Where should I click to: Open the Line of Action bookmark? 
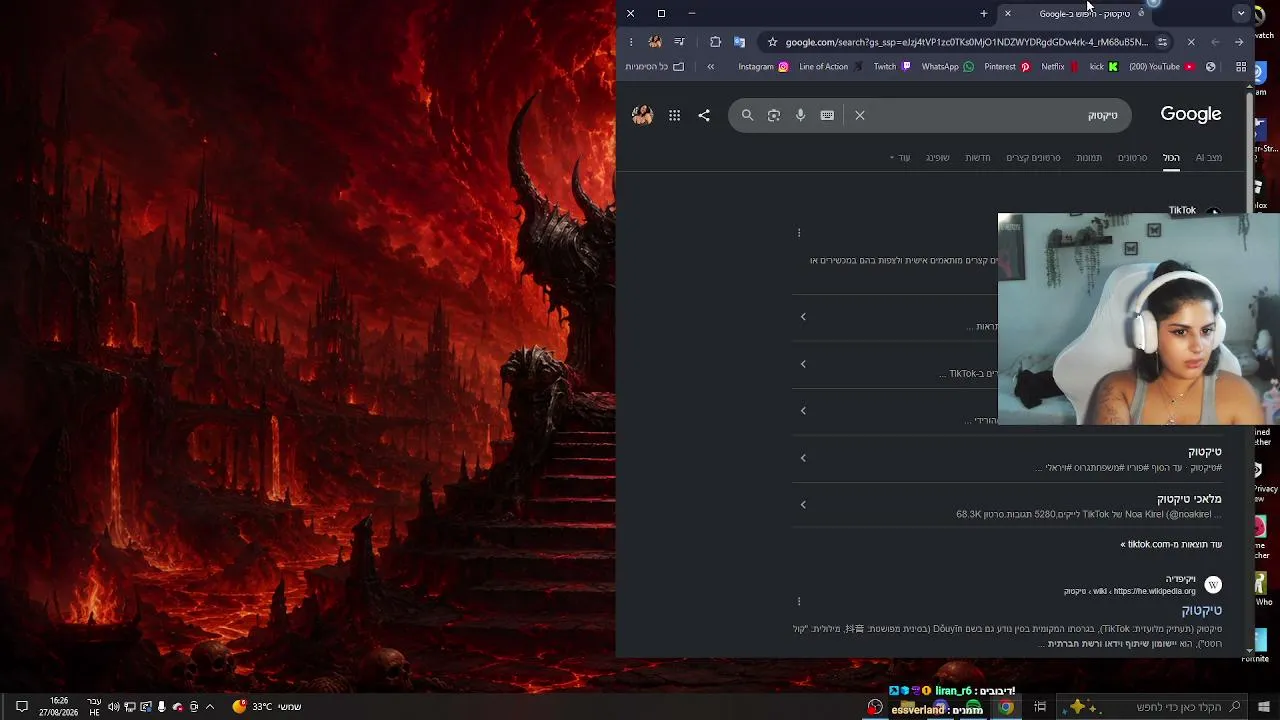tap(831, 67)
